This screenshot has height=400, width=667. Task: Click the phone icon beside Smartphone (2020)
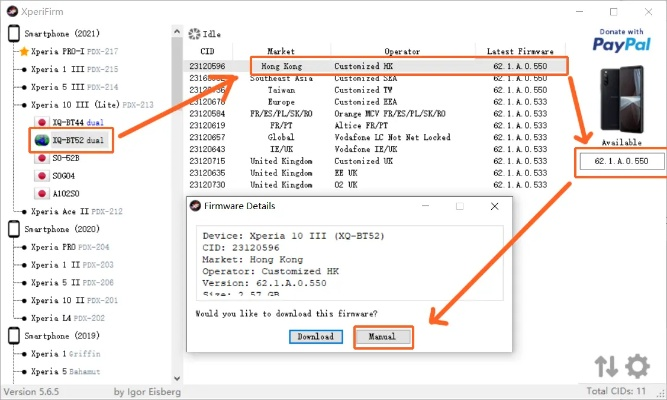click(14, 229)
